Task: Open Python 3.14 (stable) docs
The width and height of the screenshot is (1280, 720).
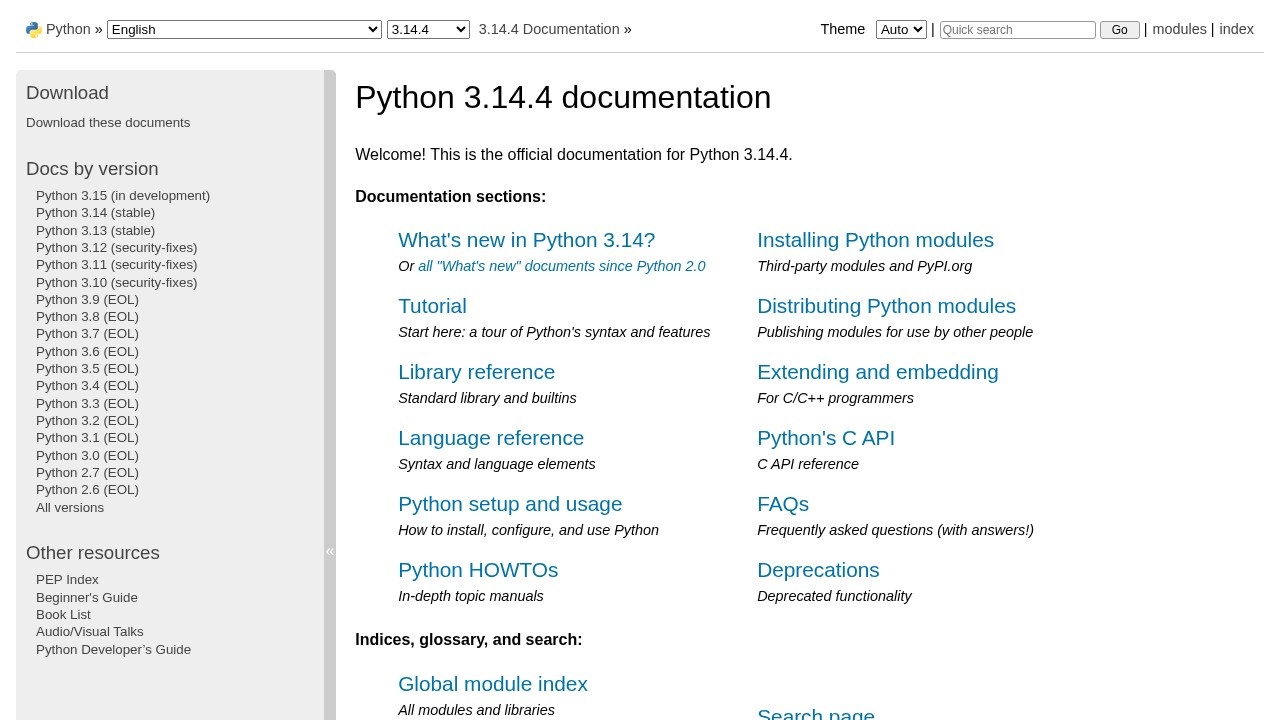Action: click(x=95, y=213)
